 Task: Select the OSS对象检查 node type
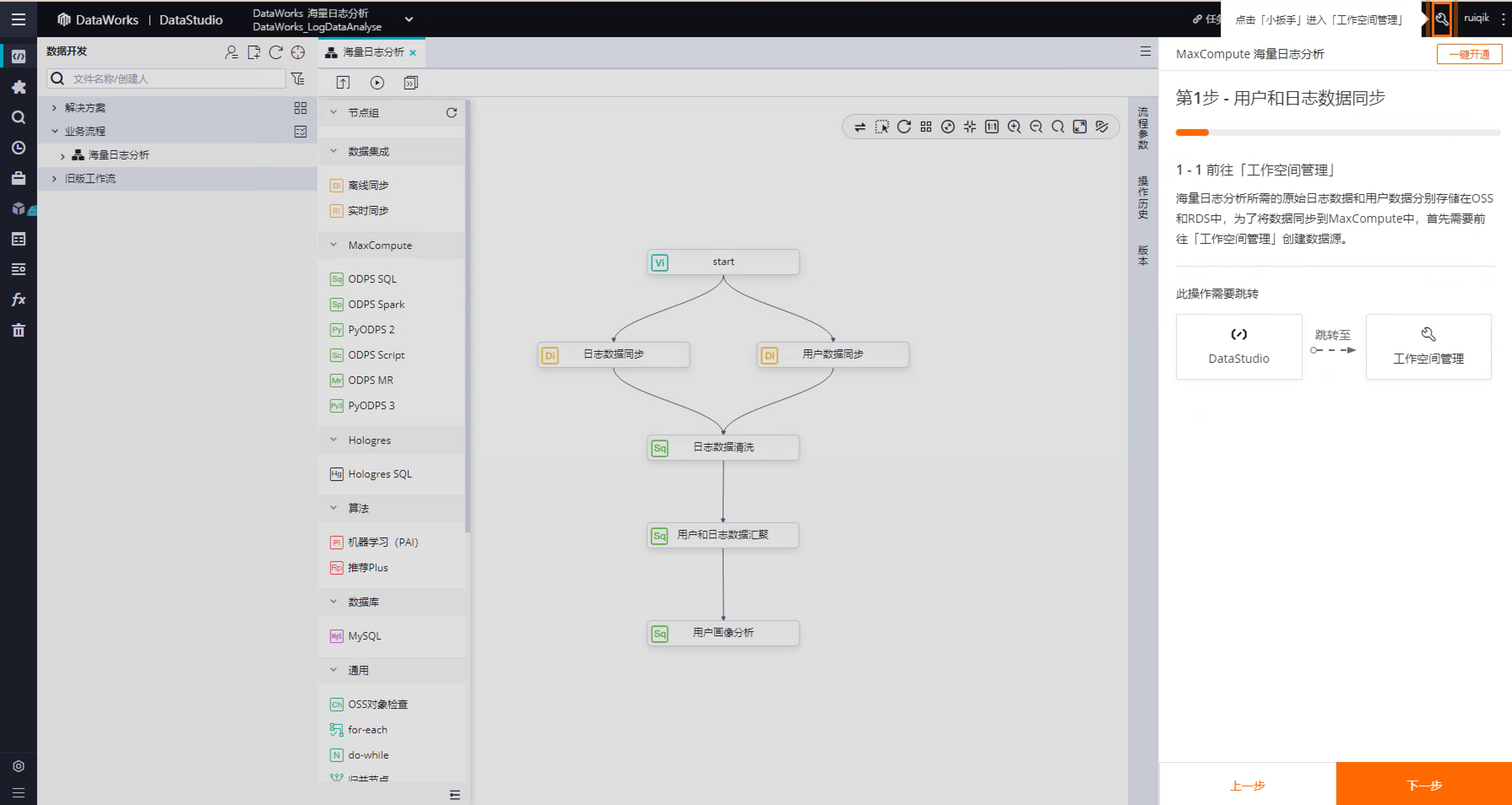(x=369, y=704)
